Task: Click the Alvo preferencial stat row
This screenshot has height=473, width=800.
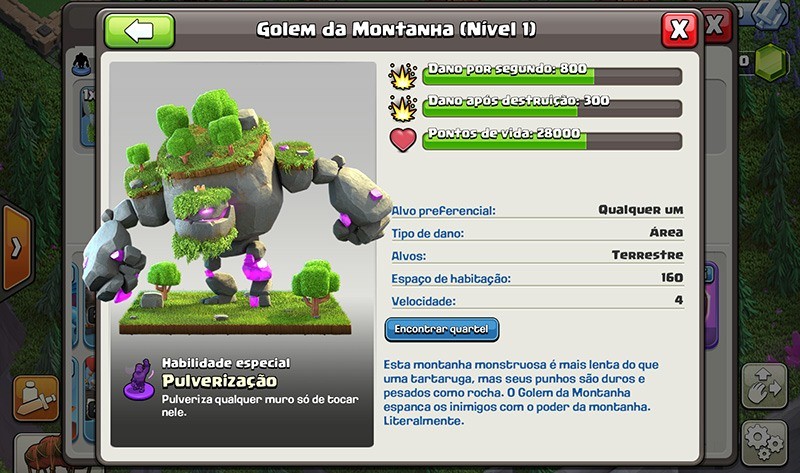Action: point(537,210)
